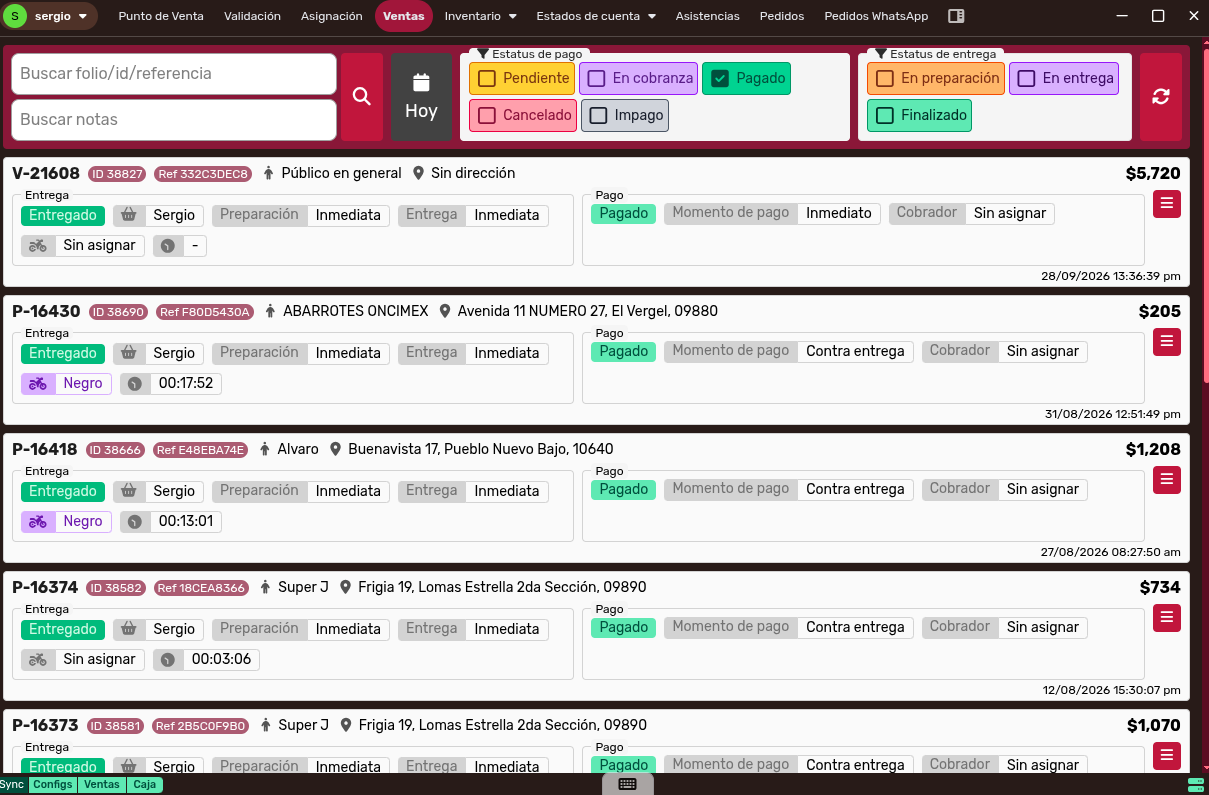Click the refresh sales list icon
Image resolution: width=1209 pixels, height=795 pixels.
coord(1161,97)
